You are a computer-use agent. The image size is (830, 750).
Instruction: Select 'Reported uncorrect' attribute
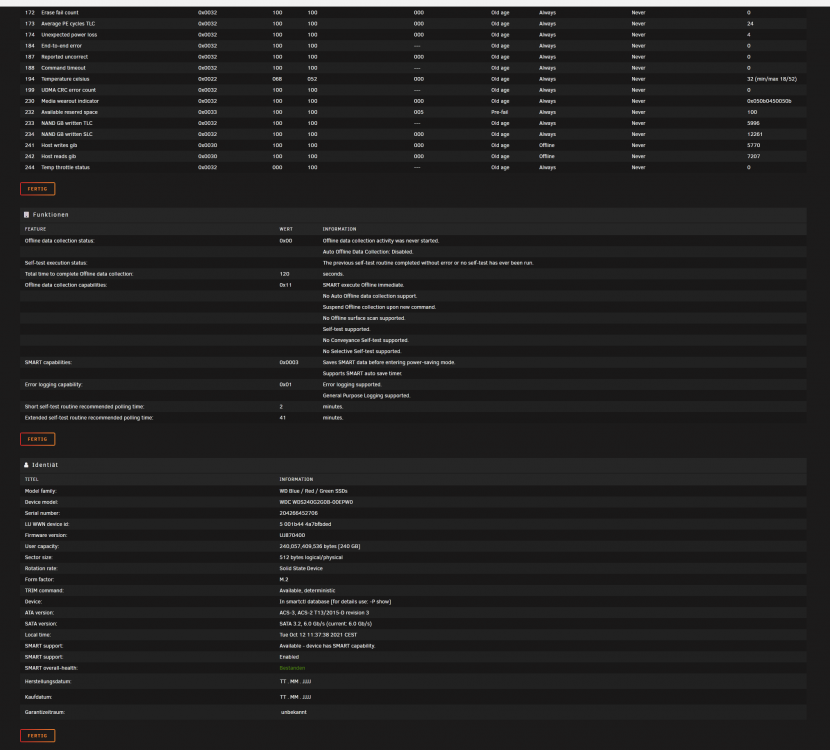[65, 57]
